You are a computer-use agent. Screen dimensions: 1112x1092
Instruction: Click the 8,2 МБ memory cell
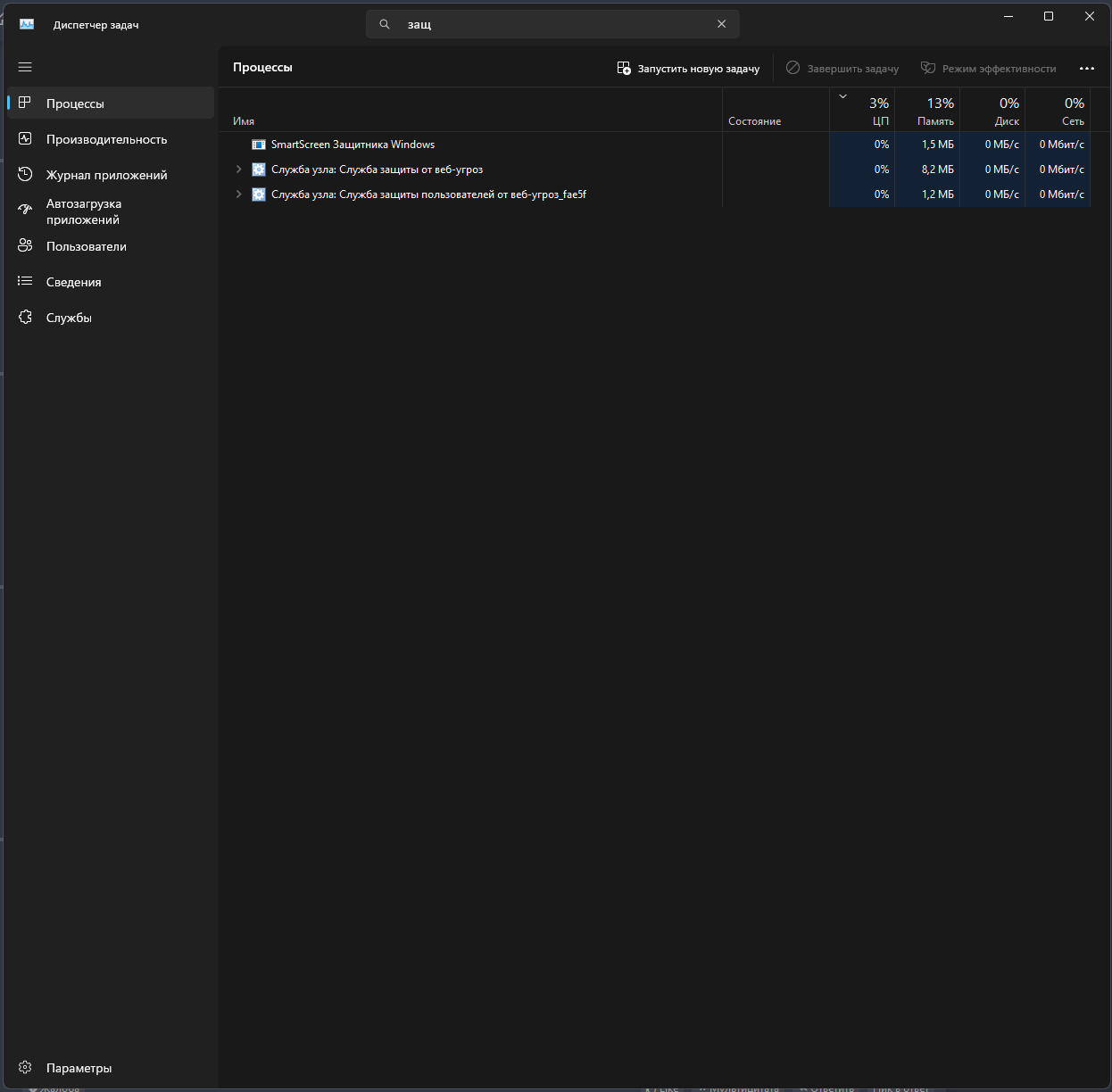927,170
